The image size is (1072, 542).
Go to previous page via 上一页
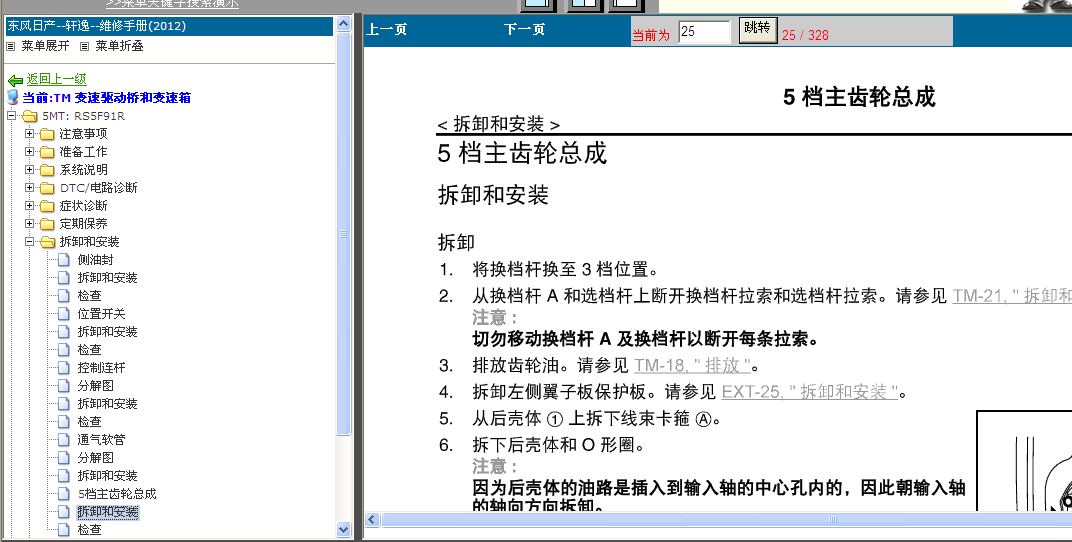[x=387, y=29]
